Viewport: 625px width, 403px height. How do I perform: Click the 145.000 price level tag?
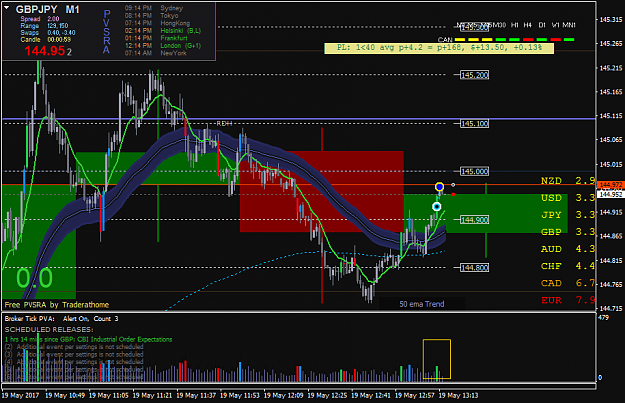[x=474, y=171]
